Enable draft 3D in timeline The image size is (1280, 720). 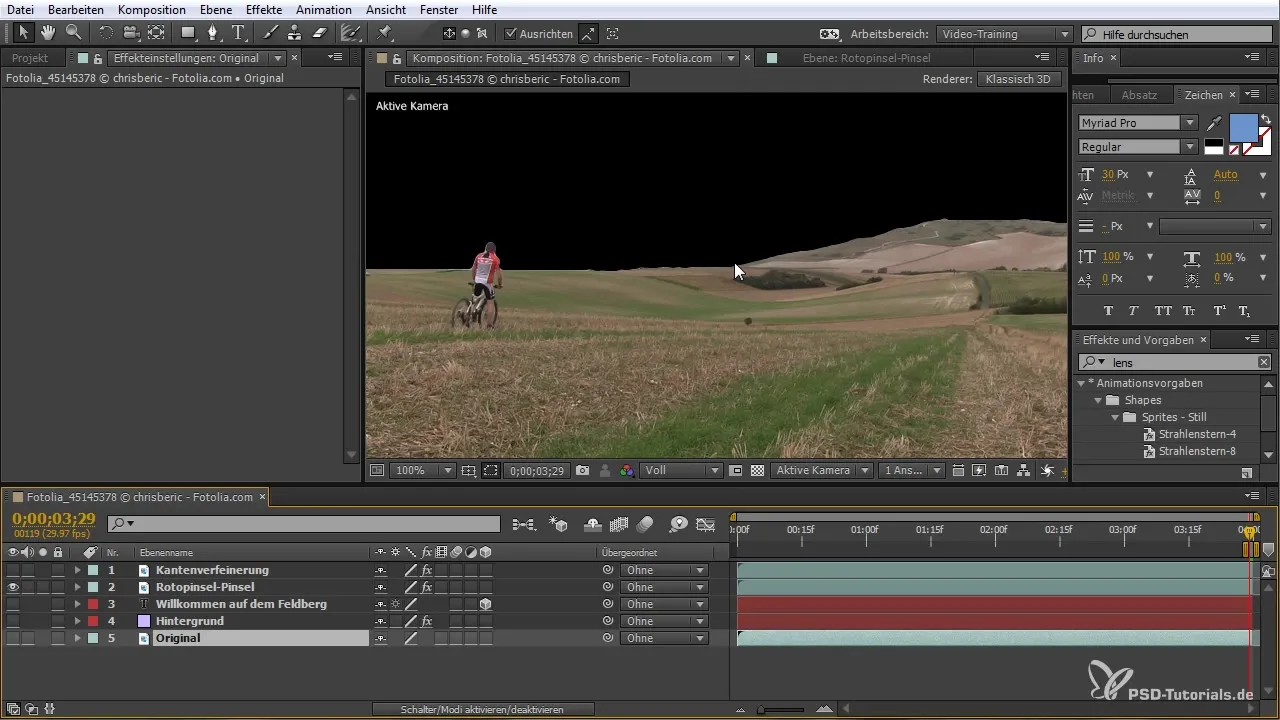tap(560, 523)
